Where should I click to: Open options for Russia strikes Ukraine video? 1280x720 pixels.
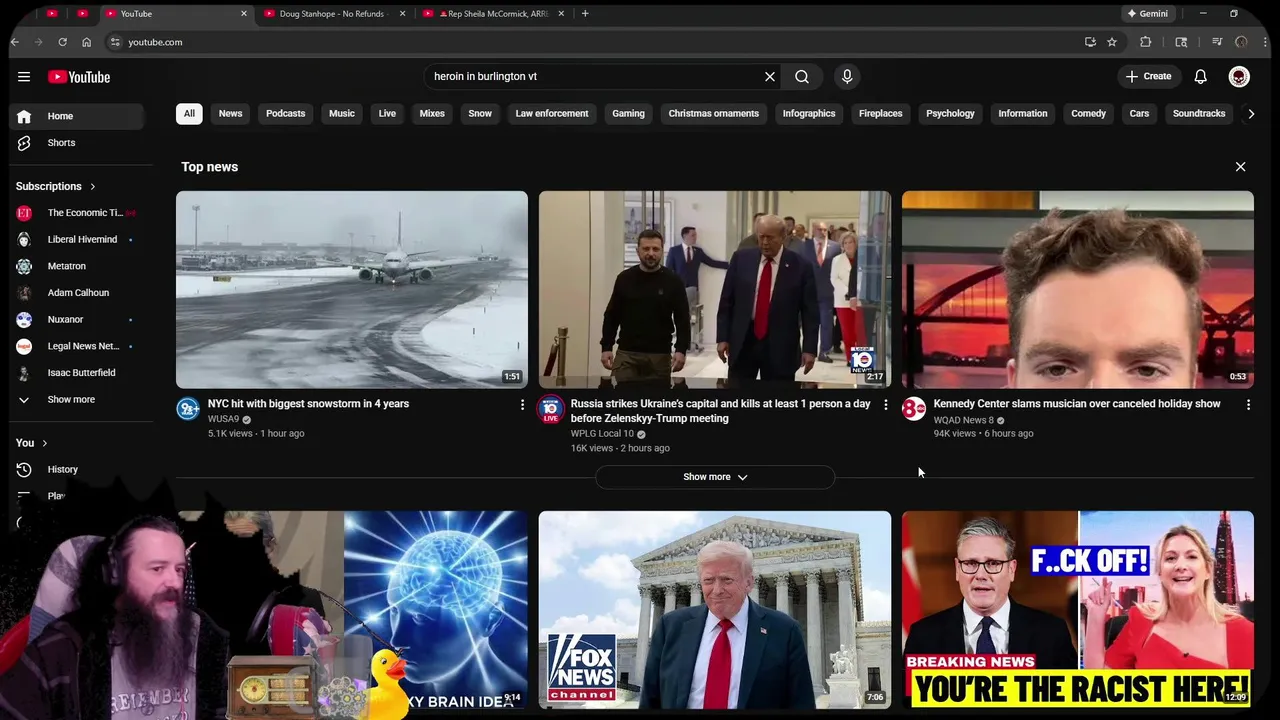coord(885,404)
